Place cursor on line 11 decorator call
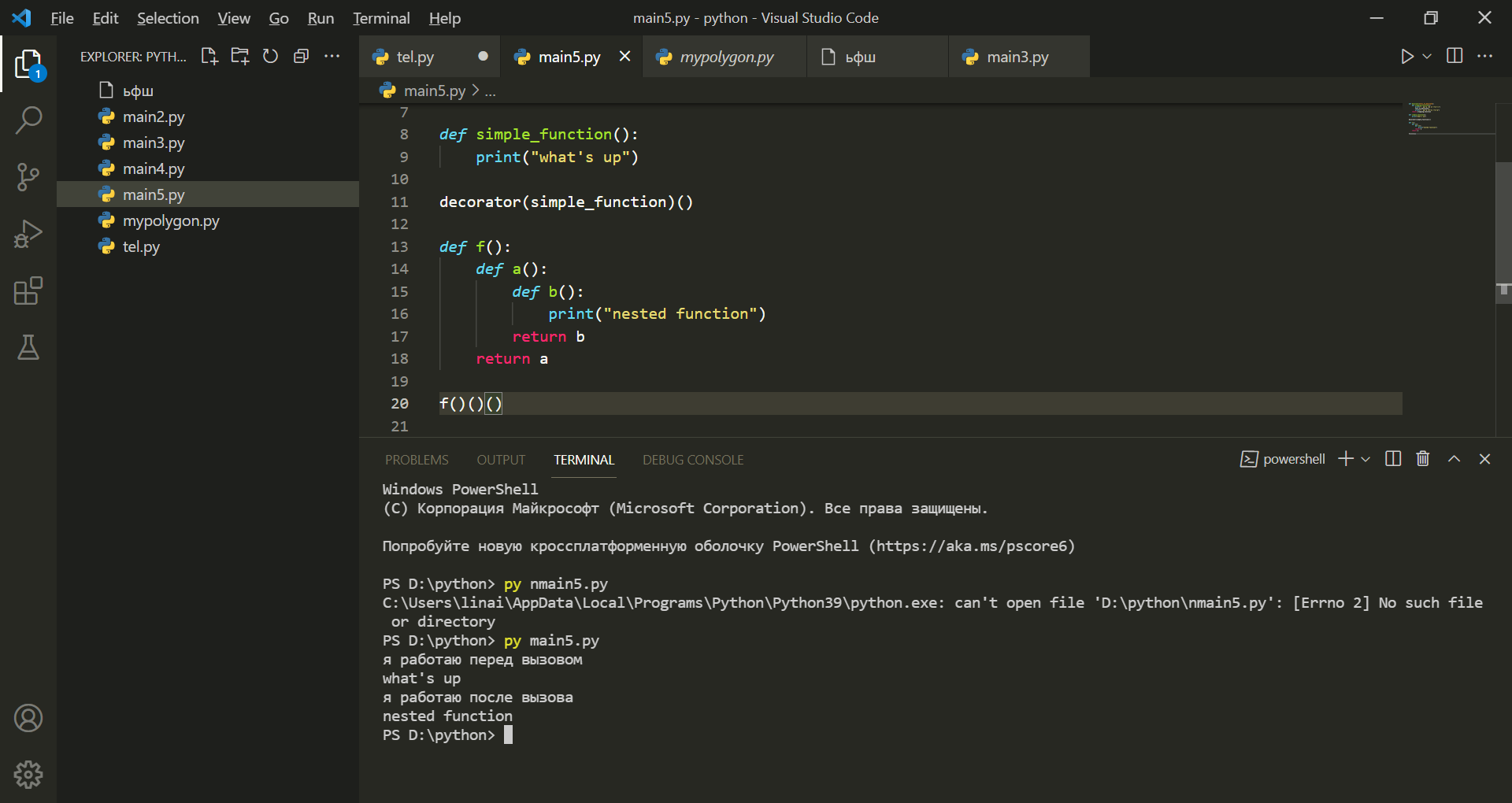1512x803 pixels. click(566, 202)
